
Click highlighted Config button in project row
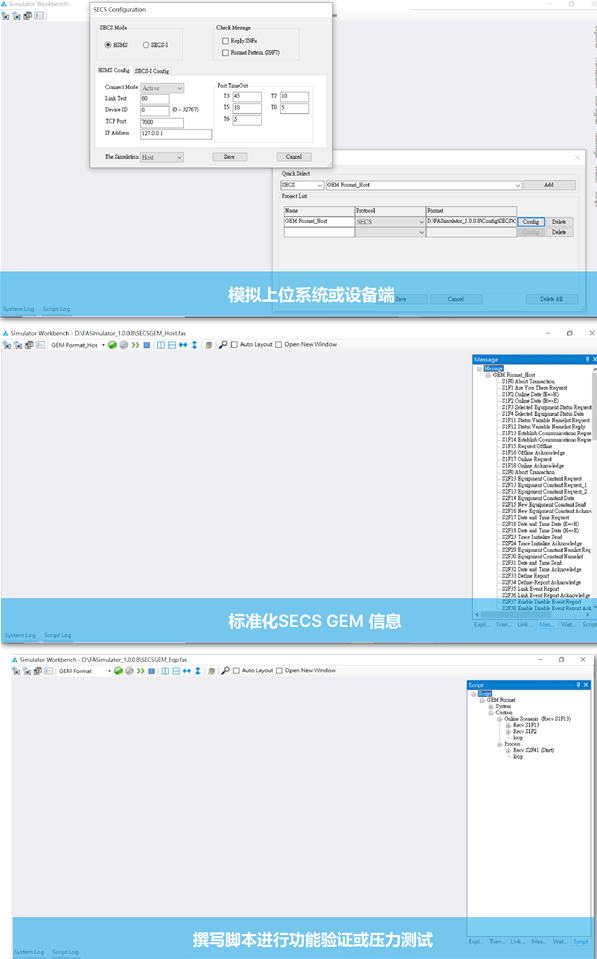pyautogui.click(x=530, y=222)
